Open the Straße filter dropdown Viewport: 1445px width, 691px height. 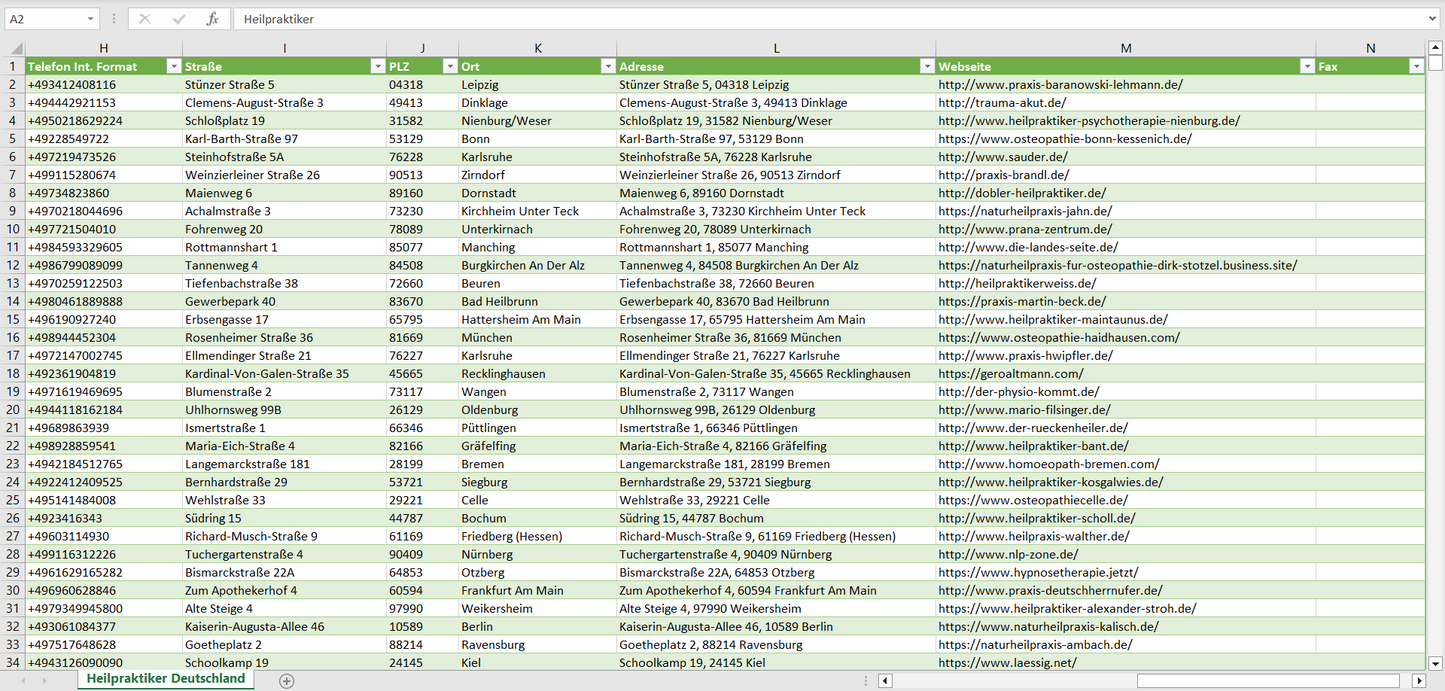pos(377,66)
